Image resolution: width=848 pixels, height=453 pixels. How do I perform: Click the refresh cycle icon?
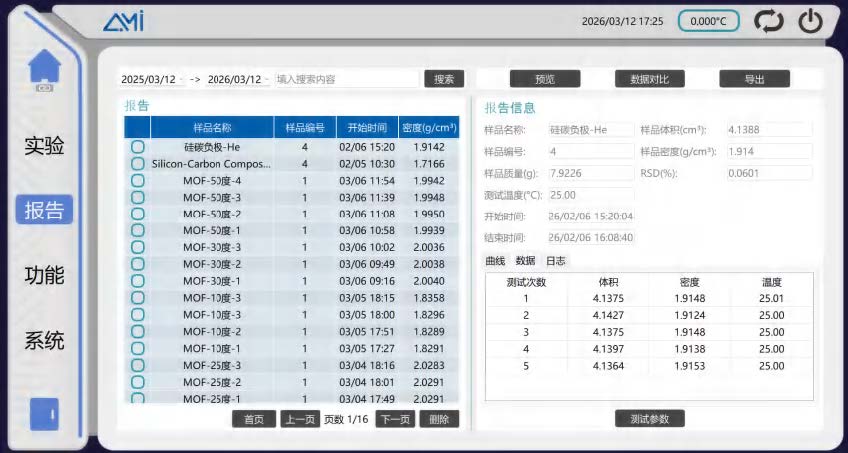[768, 22]
